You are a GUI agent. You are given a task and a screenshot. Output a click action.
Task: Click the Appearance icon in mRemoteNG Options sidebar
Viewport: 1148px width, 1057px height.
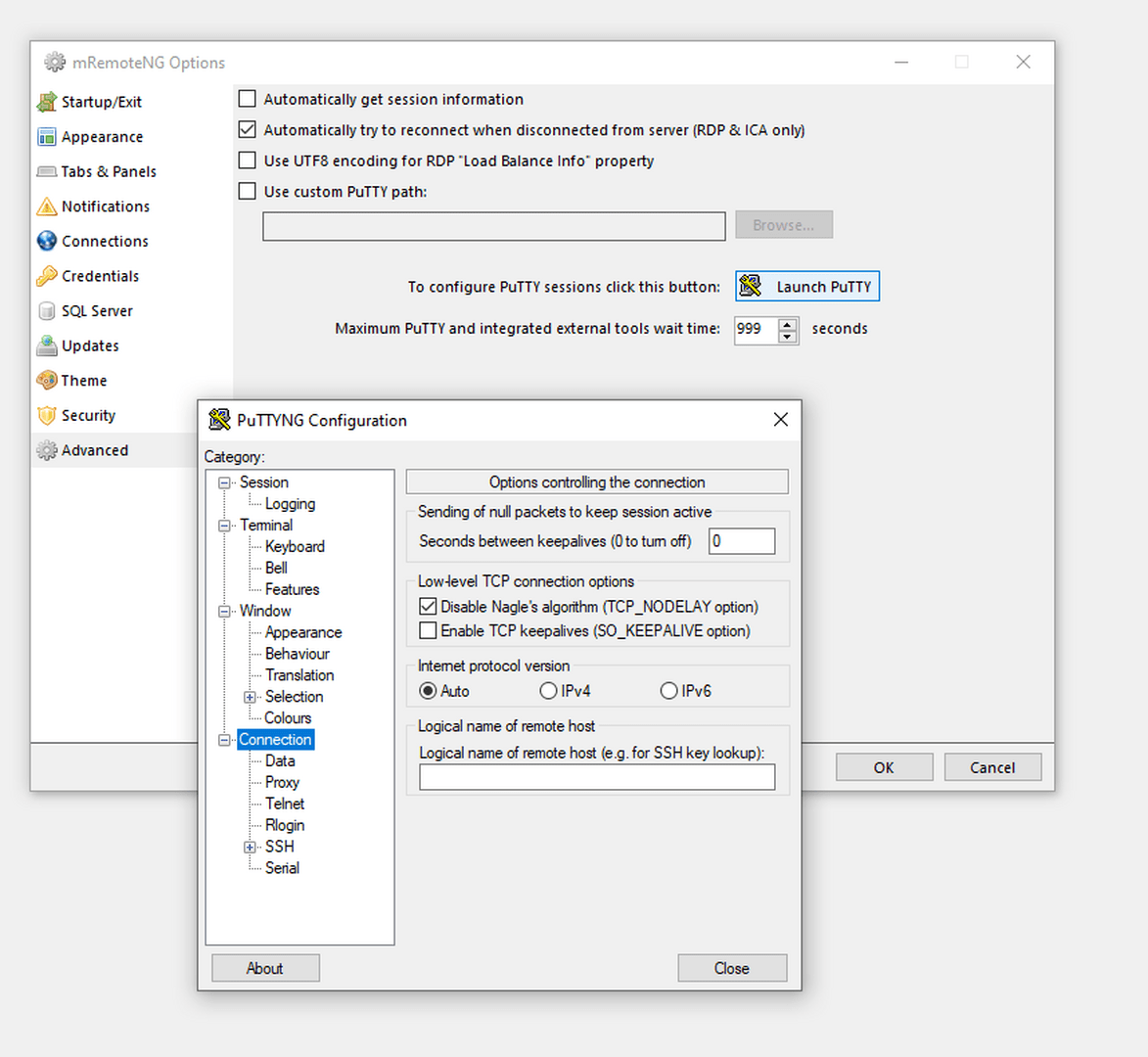pos(47,137)
